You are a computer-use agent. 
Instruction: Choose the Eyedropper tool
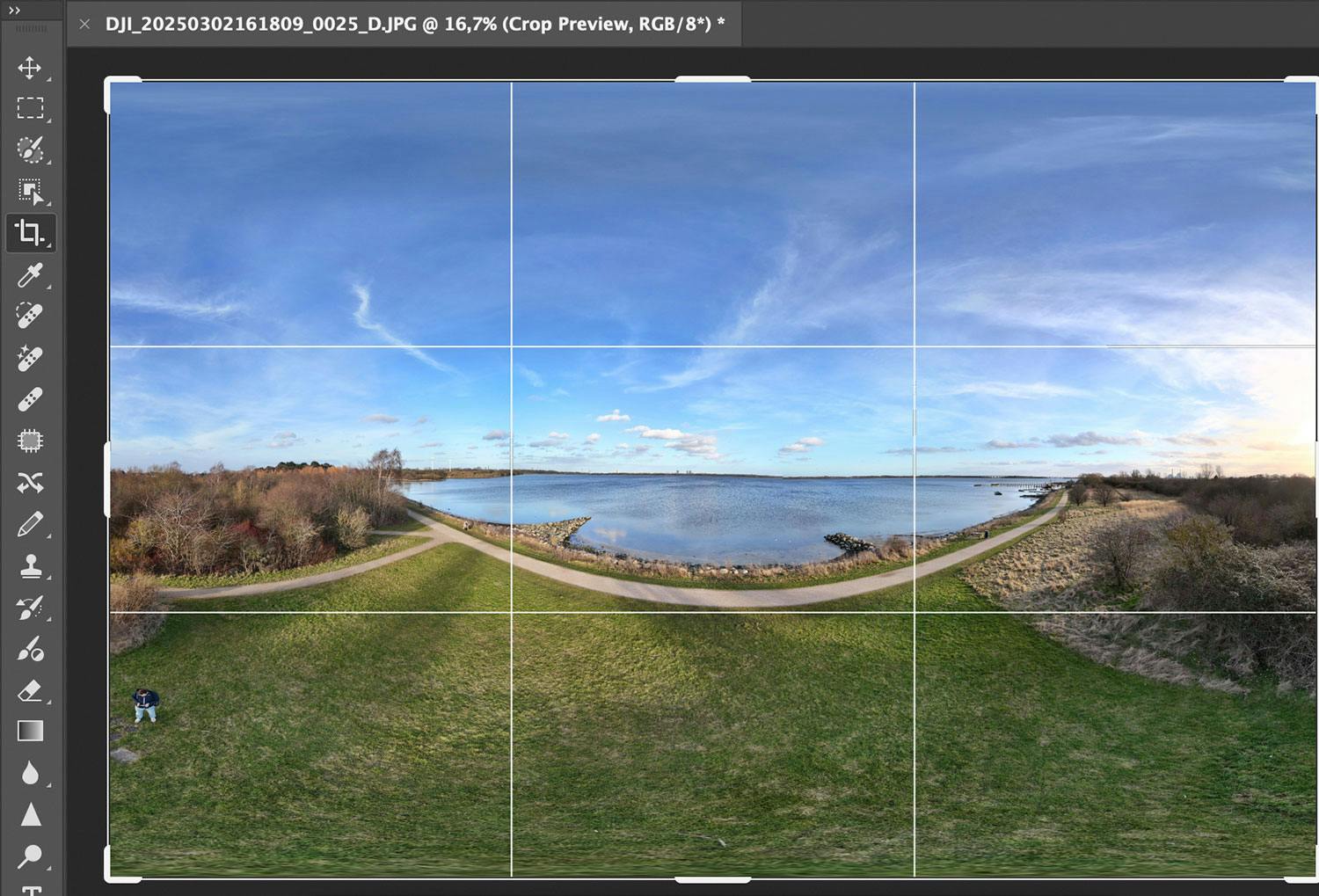pos(30,275)
